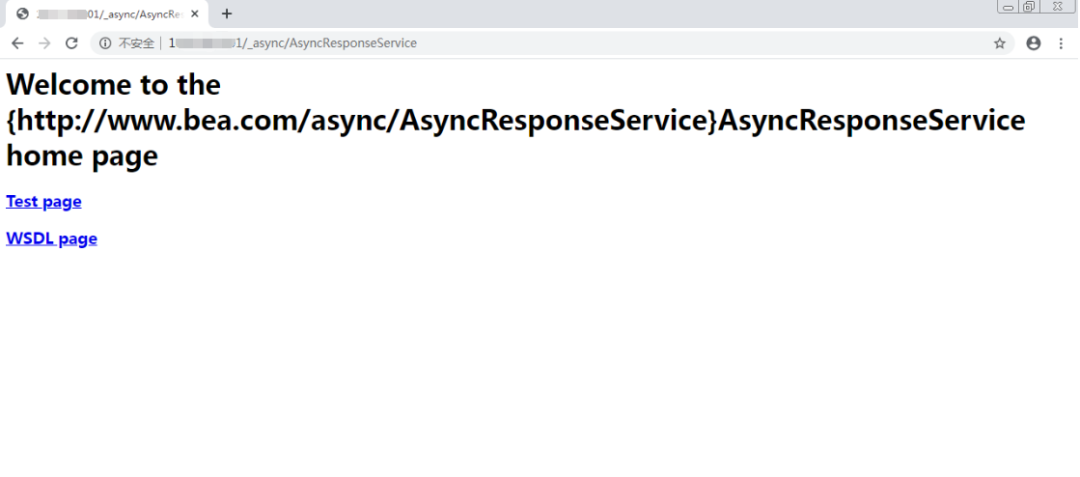Click the bea.com AsyncResponseService heading line
The width and height of the screenshot is (1080, 477).
click(x=516, y=120)
